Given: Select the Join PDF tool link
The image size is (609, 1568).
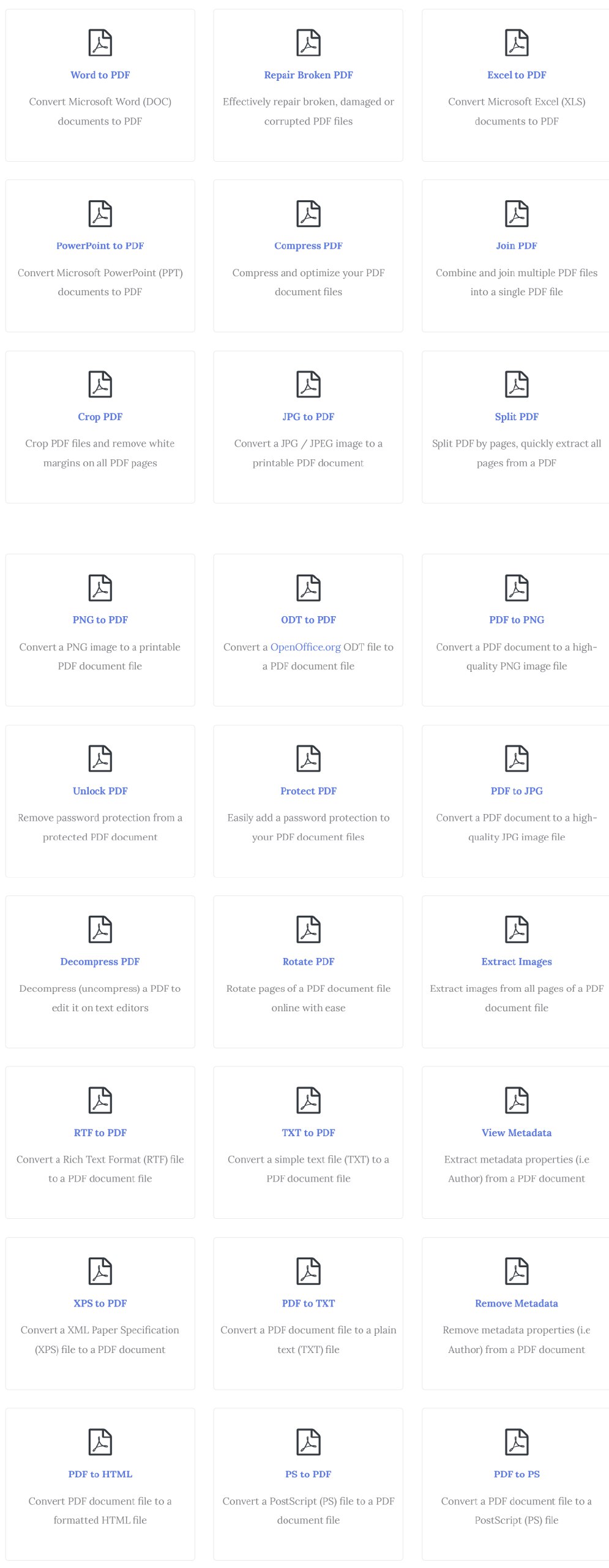Looking at the screenshot, I should pyautogui.click(x=517, y=246).
